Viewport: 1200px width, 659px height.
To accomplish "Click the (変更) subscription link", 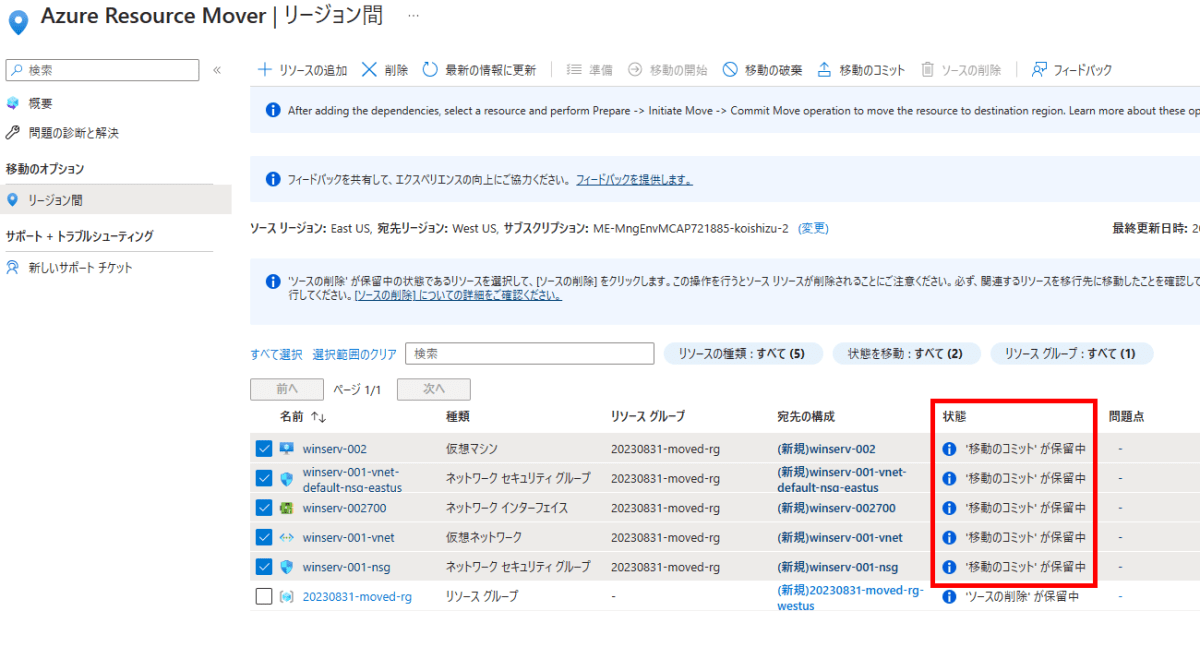I will click(813, 229).
